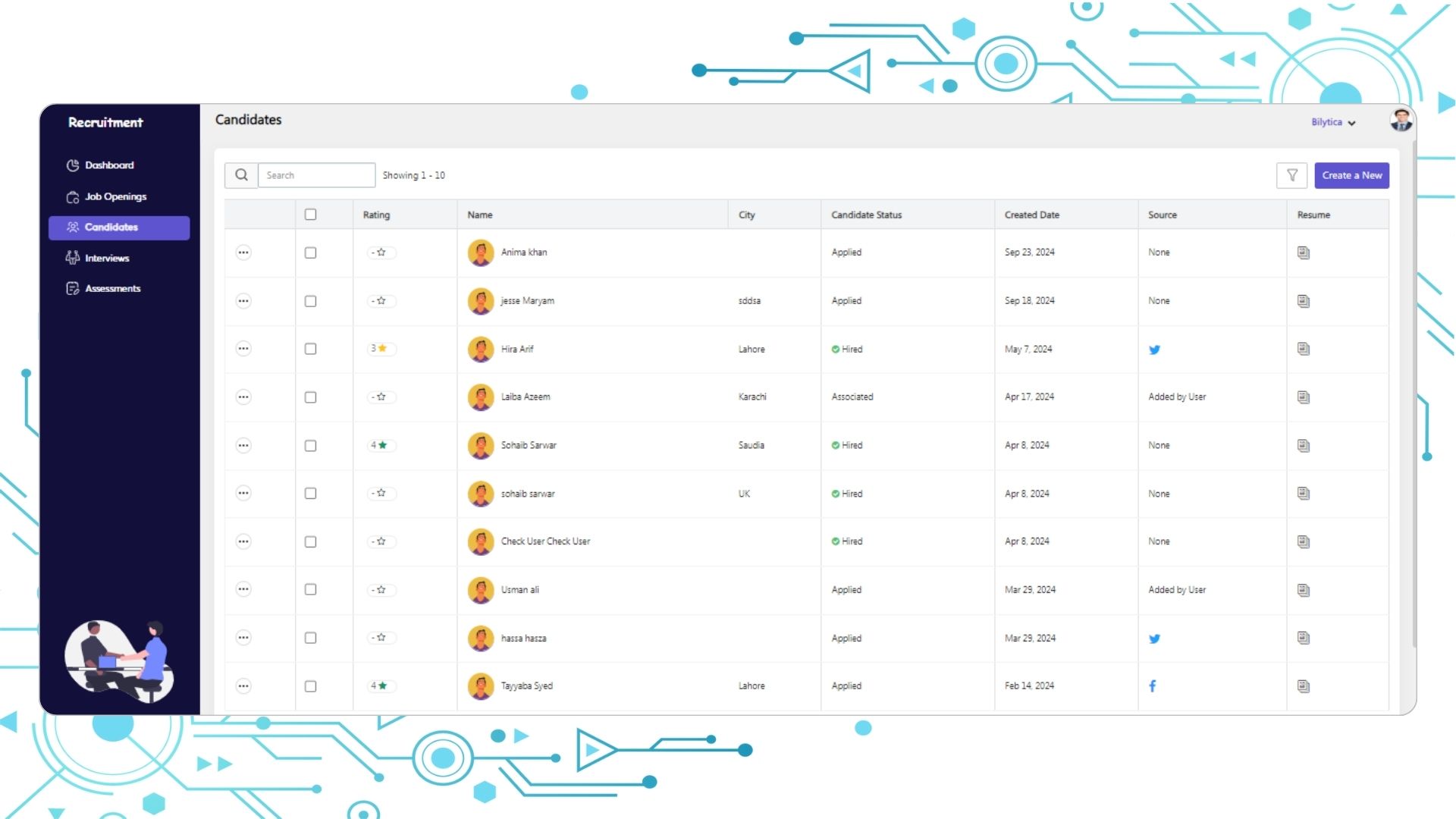Click Hired status badge for Check User
The height and width of the screenshot is (819, 1456).
[847, 541]
